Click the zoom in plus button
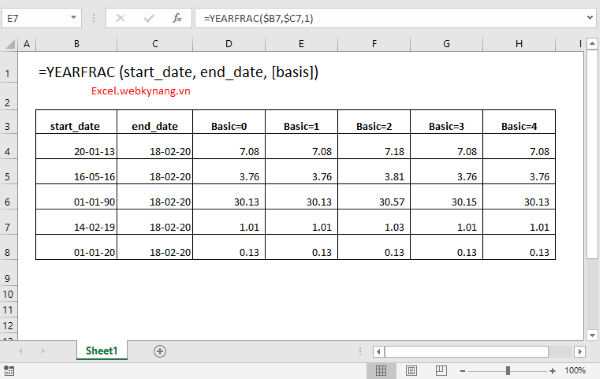Screen dimensions: 600x379 pos(552,371)
